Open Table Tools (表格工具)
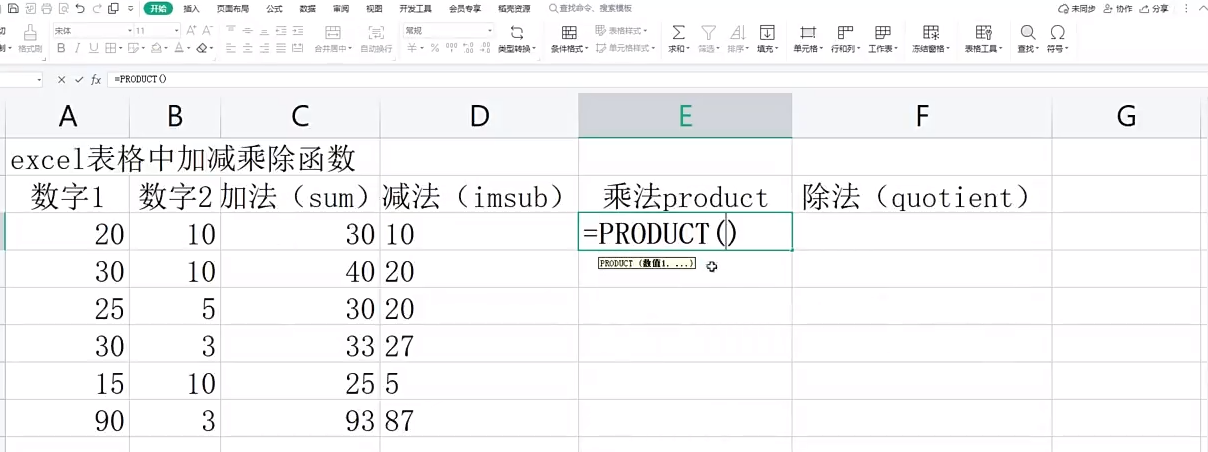The width and height of the screenshot is (1208, 452). (x=984, y=39)
